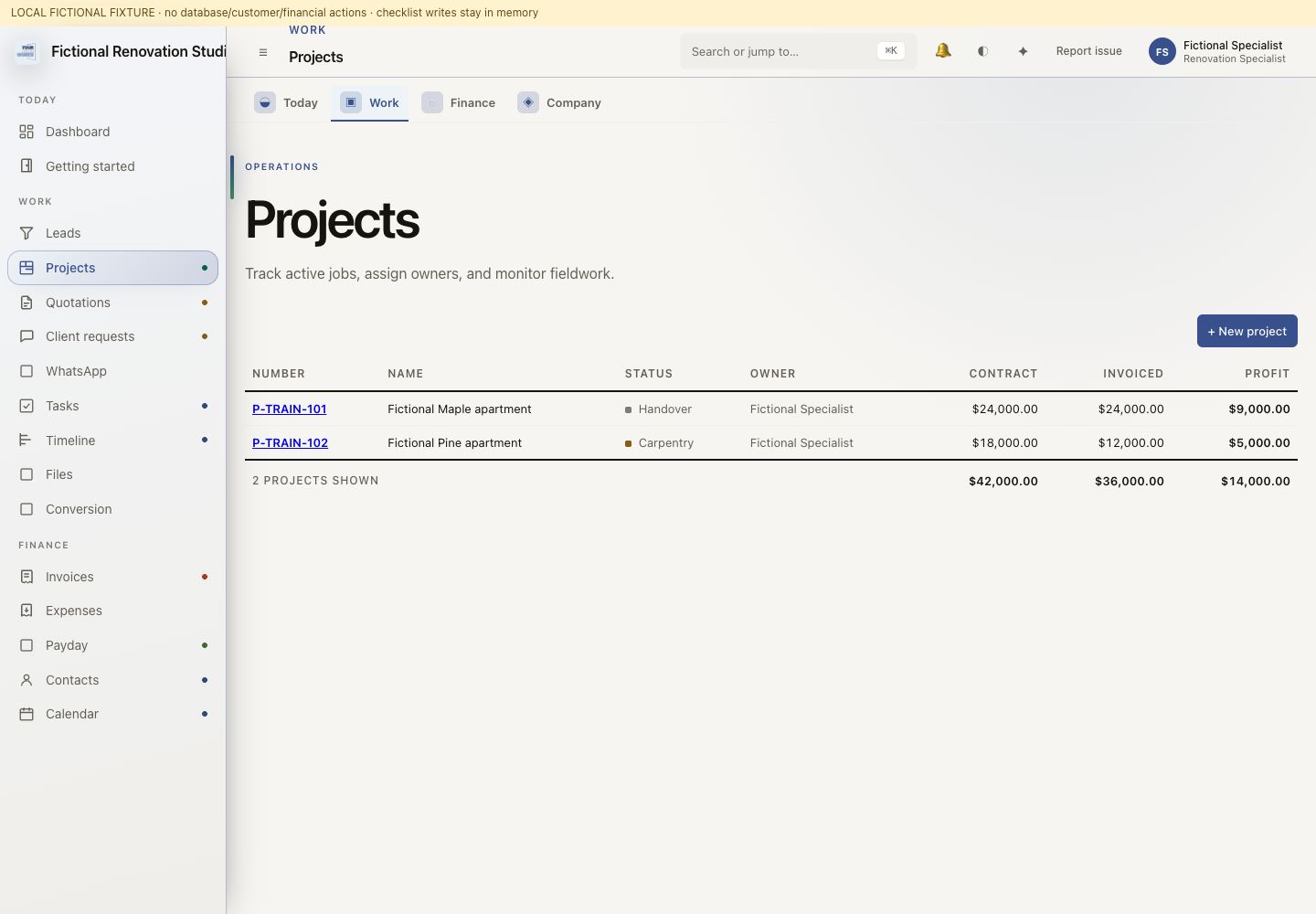Toggle dark mode theme
This screenshot has width=1316, height=914.
[982, 51]
